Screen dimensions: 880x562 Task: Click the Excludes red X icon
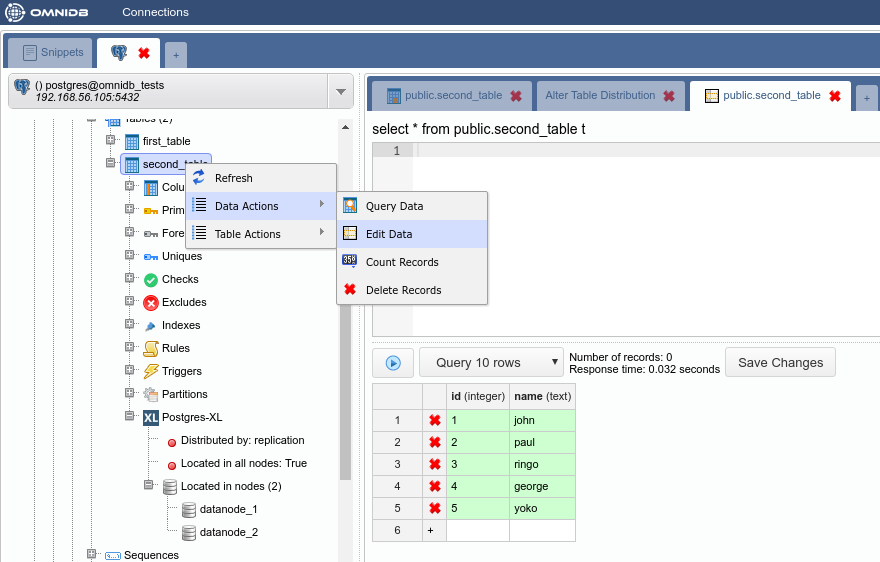151,303
